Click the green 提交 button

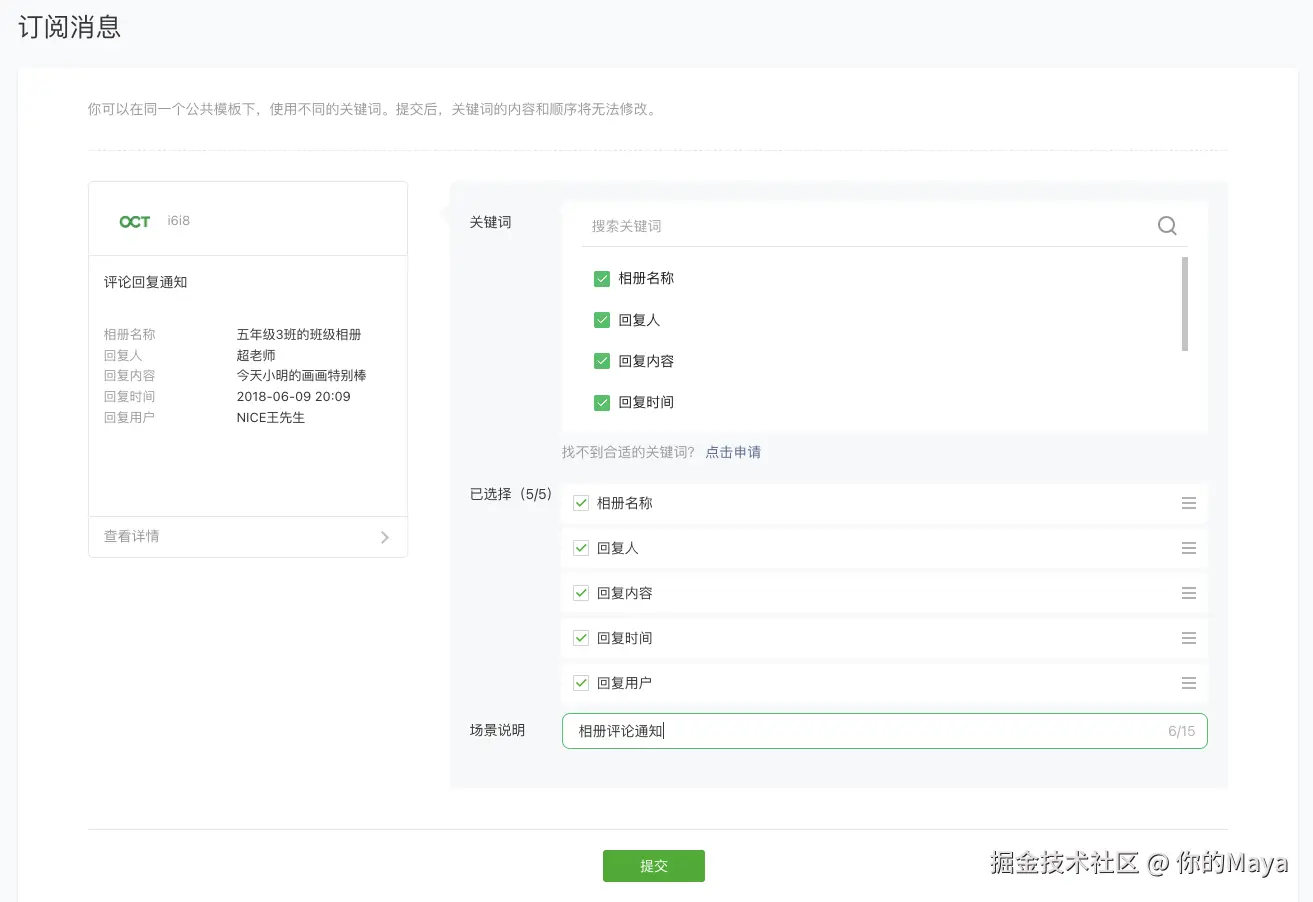tap(654, 866)
